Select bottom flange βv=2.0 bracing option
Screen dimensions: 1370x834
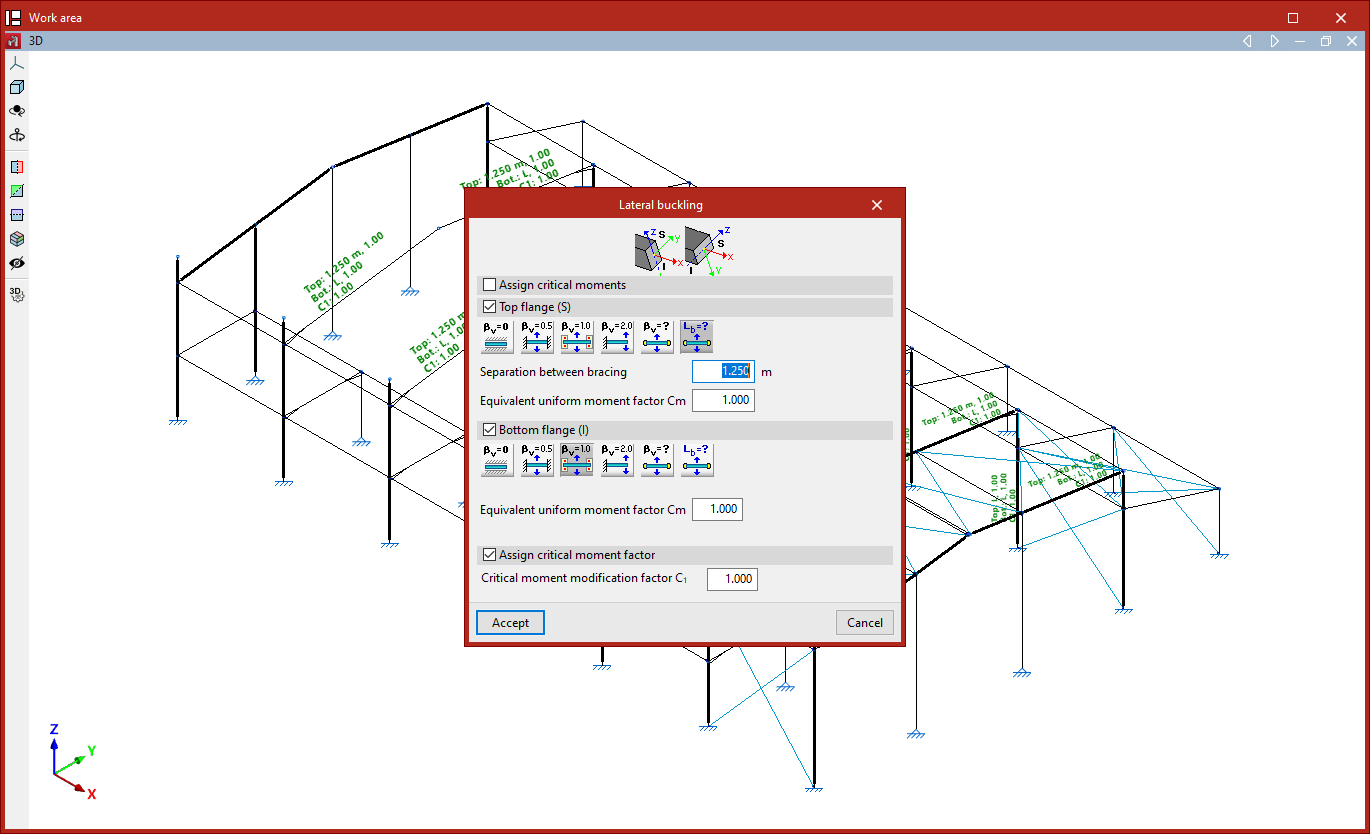[x=617, y=460]
